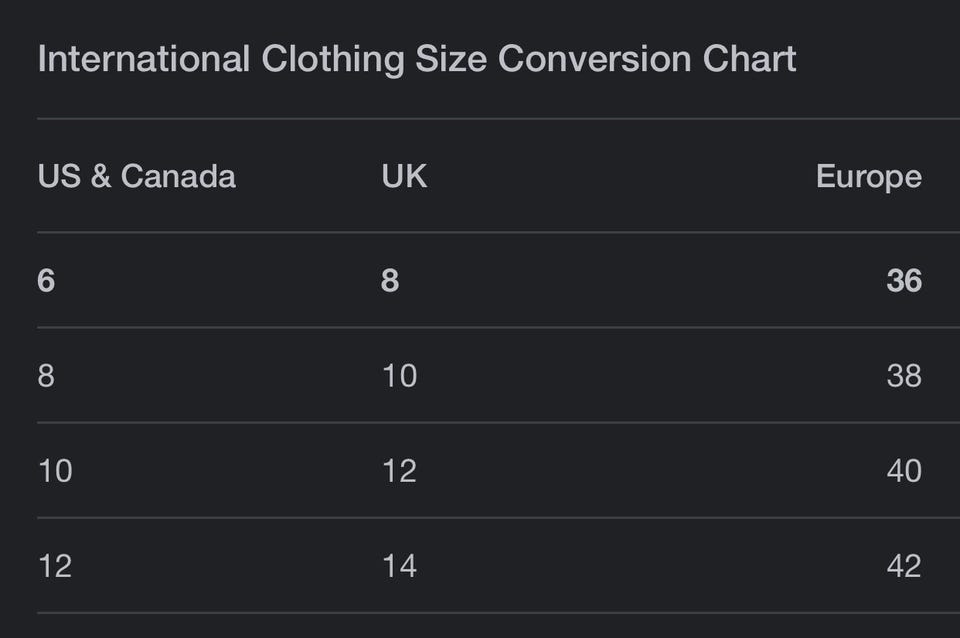This screenshot has width=960, height=638.
Task: Click Europe size 38 cell
Action: [903, 376]
